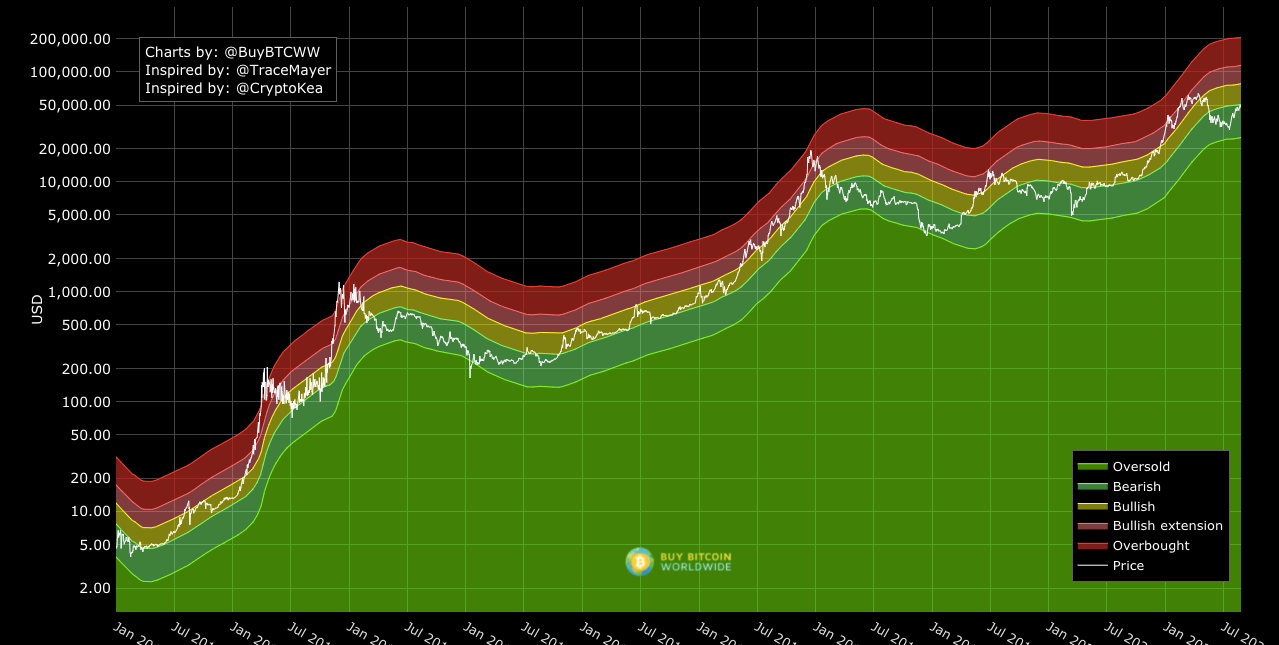Click the 200,000.00 y-axis tick label

(x=69, y=39)
